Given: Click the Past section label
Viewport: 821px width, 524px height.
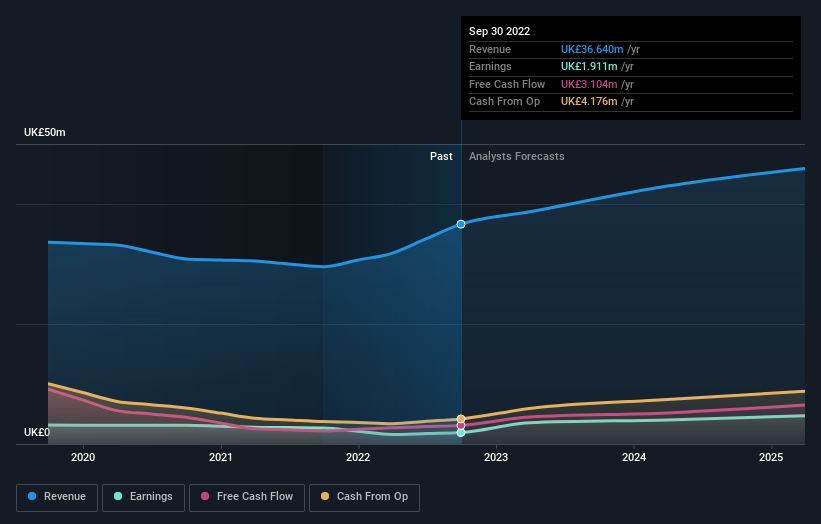Looking at the screenshot, I should (441, 157).
